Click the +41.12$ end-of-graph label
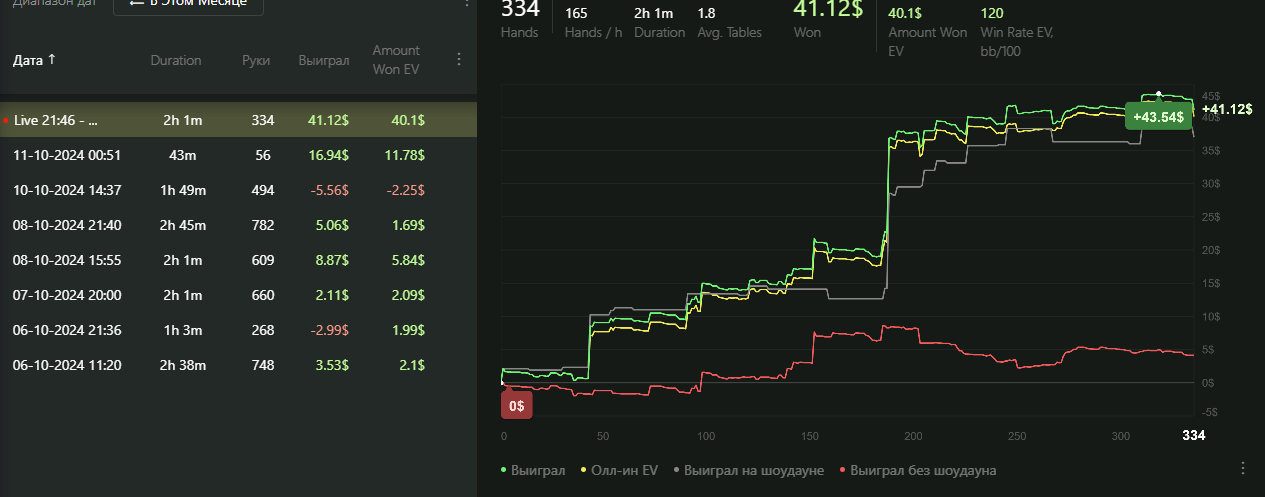Image resolution: width=1265 pixels, height=497 pixels. tap(1227, 109)
